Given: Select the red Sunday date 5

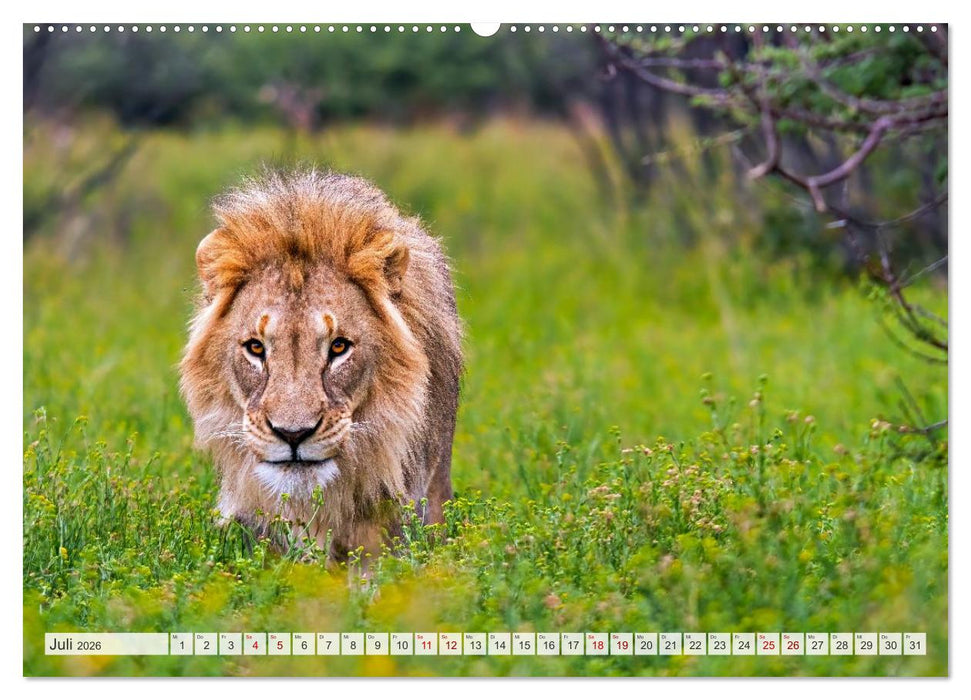Looking at the screenshot, I should pos(279,644).
